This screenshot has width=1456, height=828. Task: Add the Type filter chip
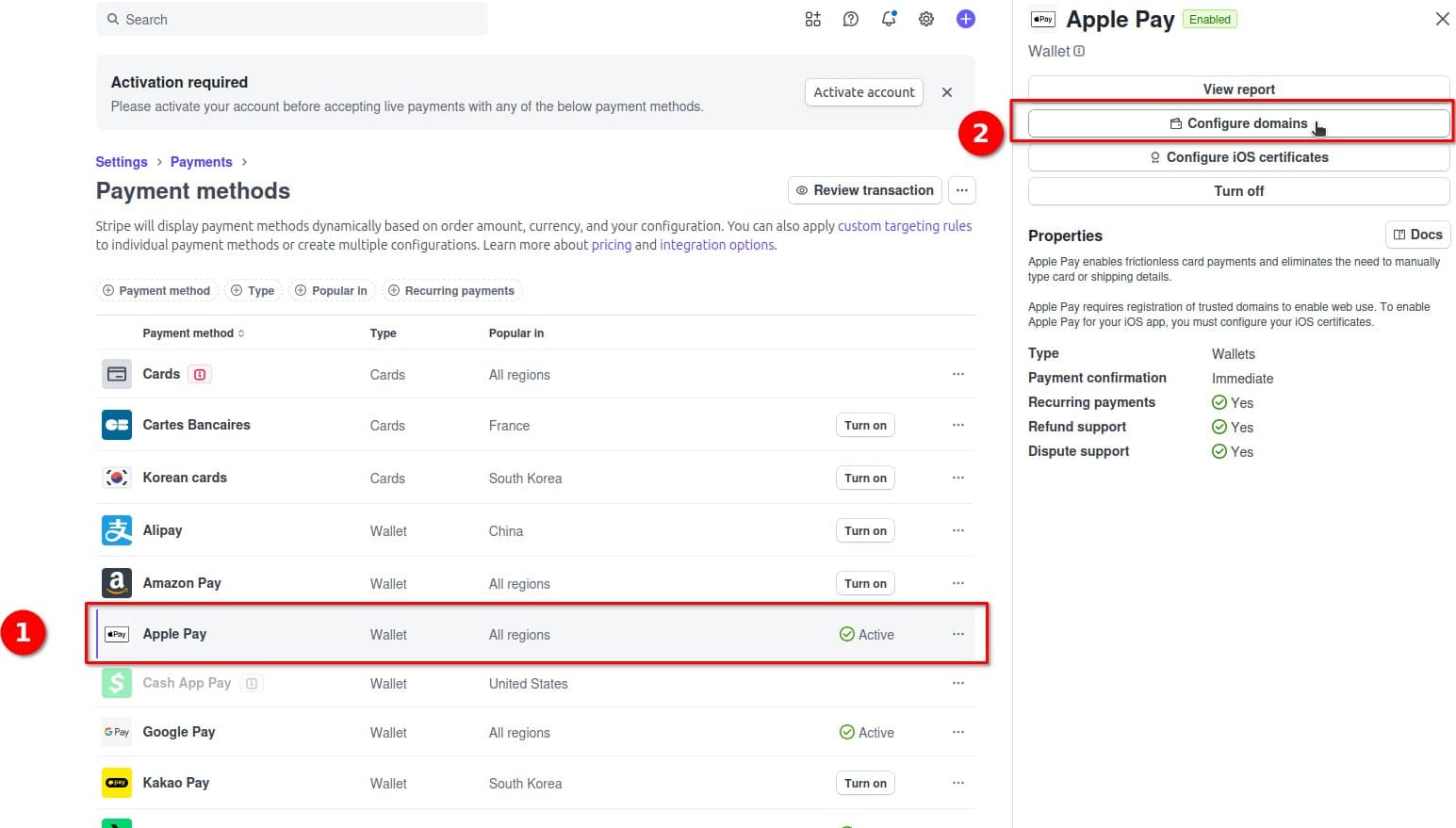[x=253, y=290]
